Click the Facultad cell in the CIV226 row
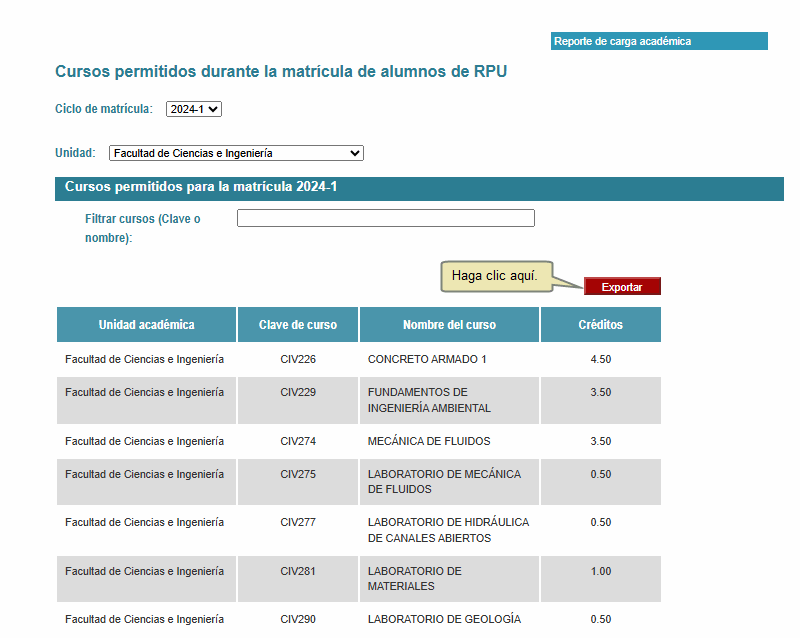The width and height of the screenshot is (800, 638). (x=144, y=359)
